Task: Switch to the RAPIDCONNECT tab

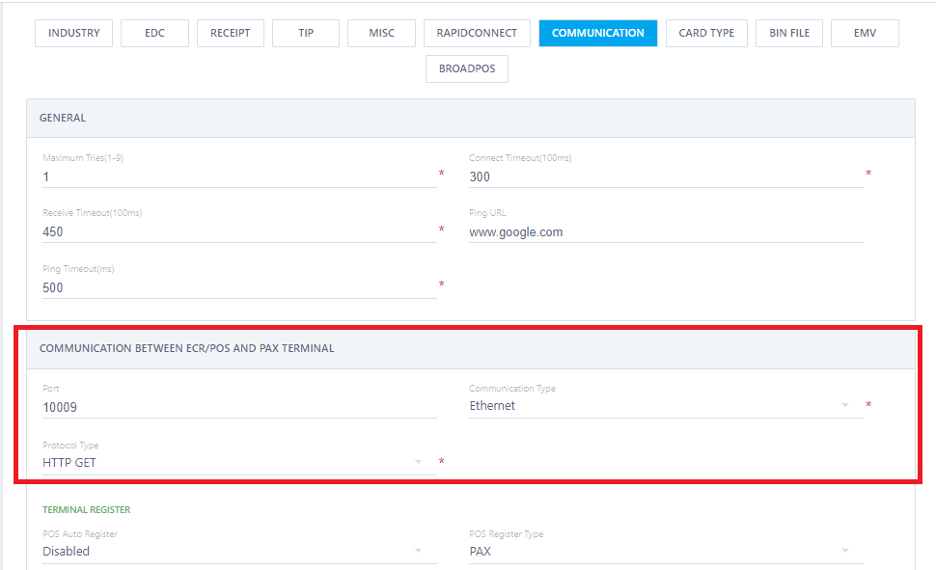Action: 477,33
